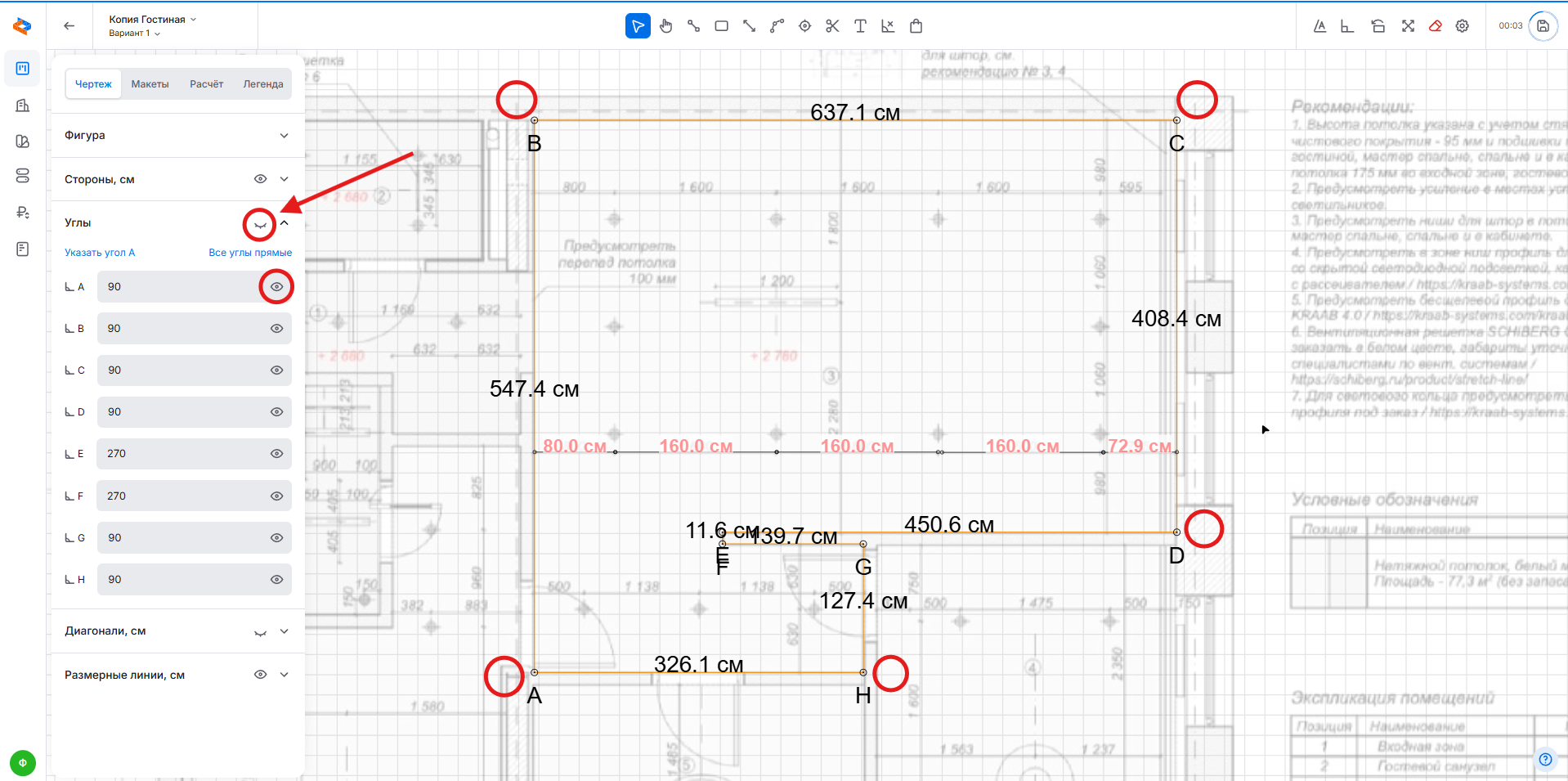Open settings with the gear icon

pos(1463,26)
